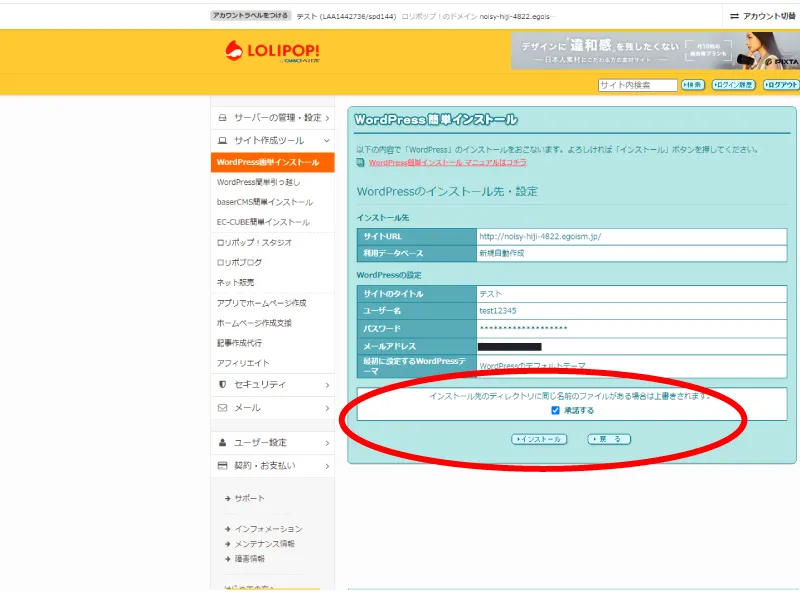This screenshot has width=800, height=600.
Task: Click the アカウント切替 link
Action: 769,16
